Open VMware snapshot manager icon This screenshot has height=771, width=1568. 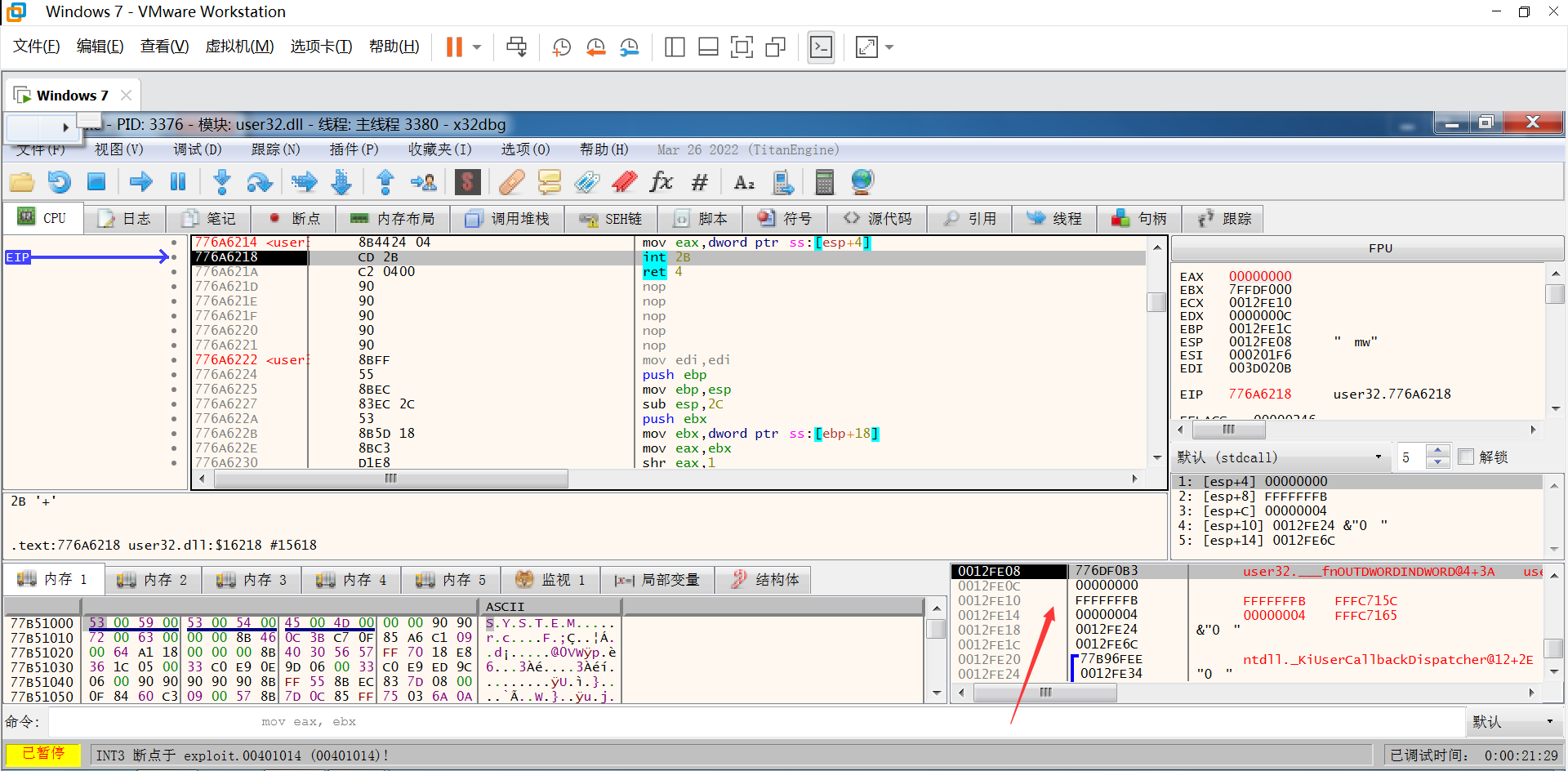tap(629, 47)
